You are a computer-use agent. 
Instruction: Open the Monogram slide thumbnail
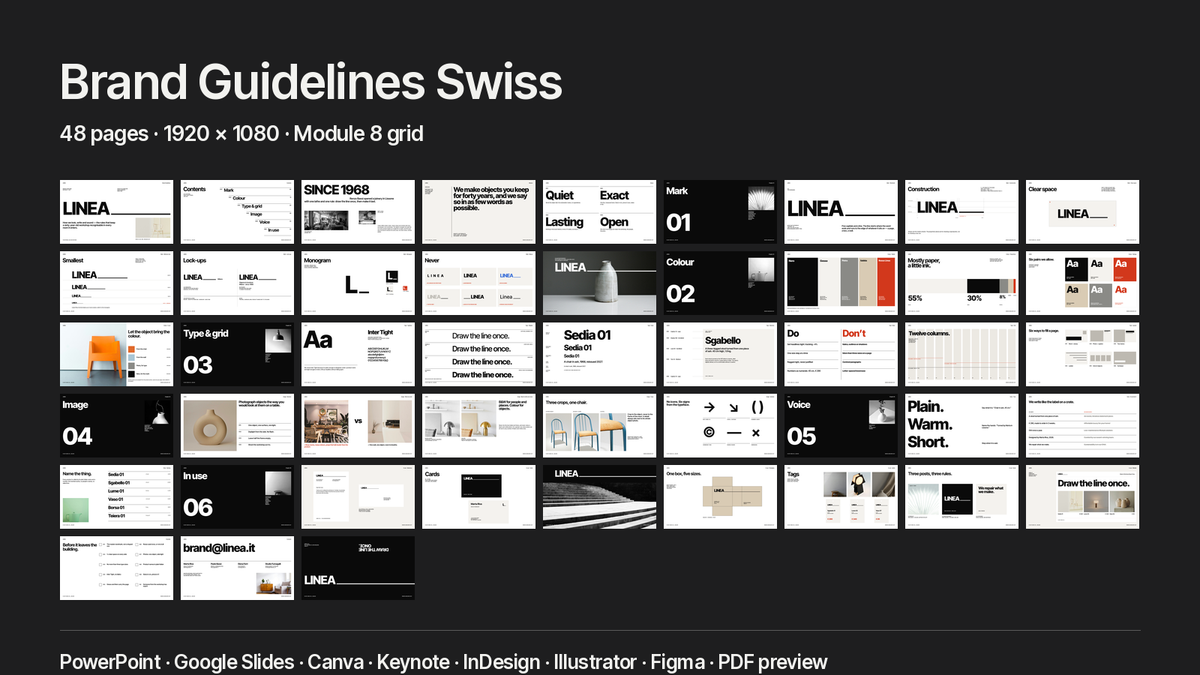358,283
